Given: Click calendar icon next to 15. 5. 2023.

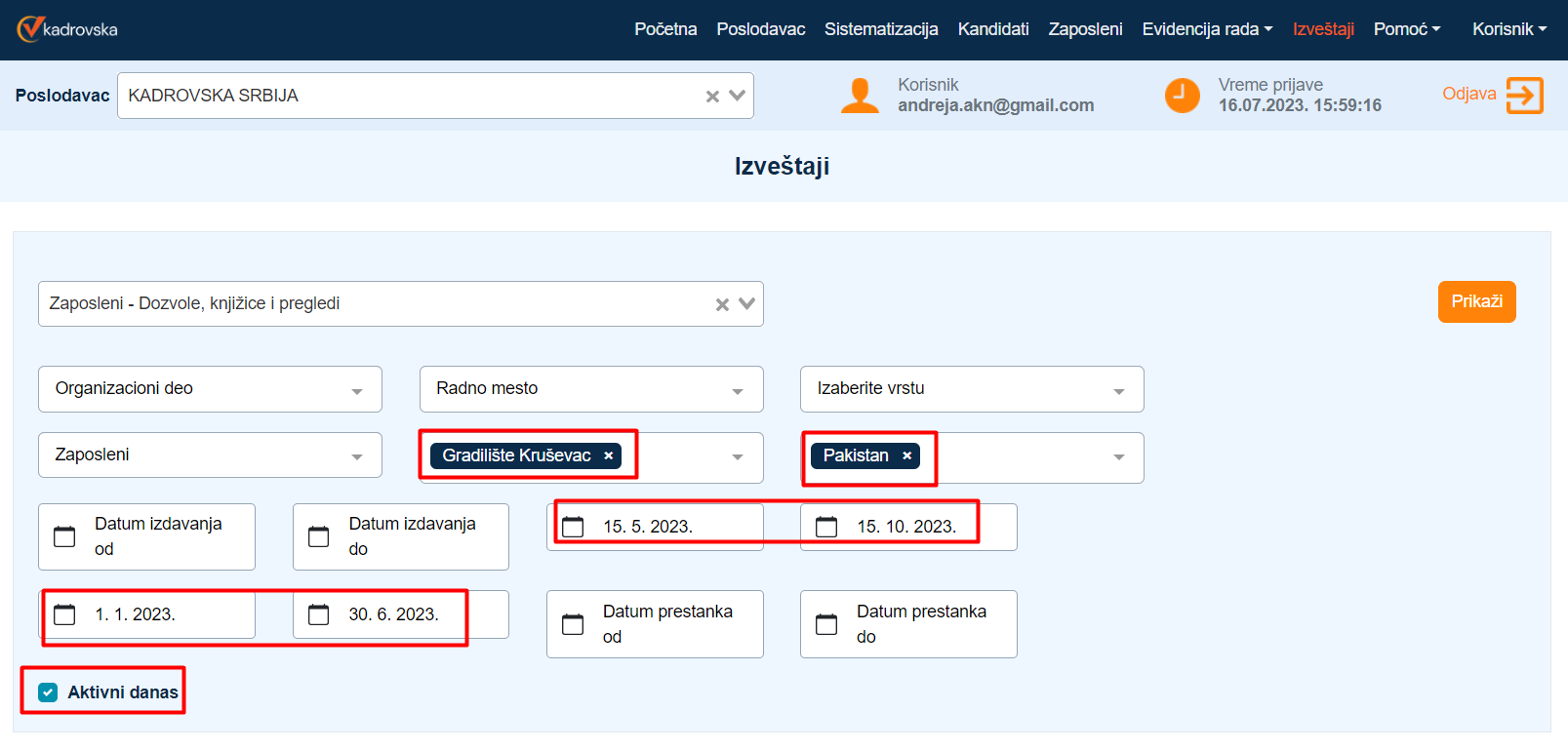Looking at the screenshot, I should tap(573, 527).
